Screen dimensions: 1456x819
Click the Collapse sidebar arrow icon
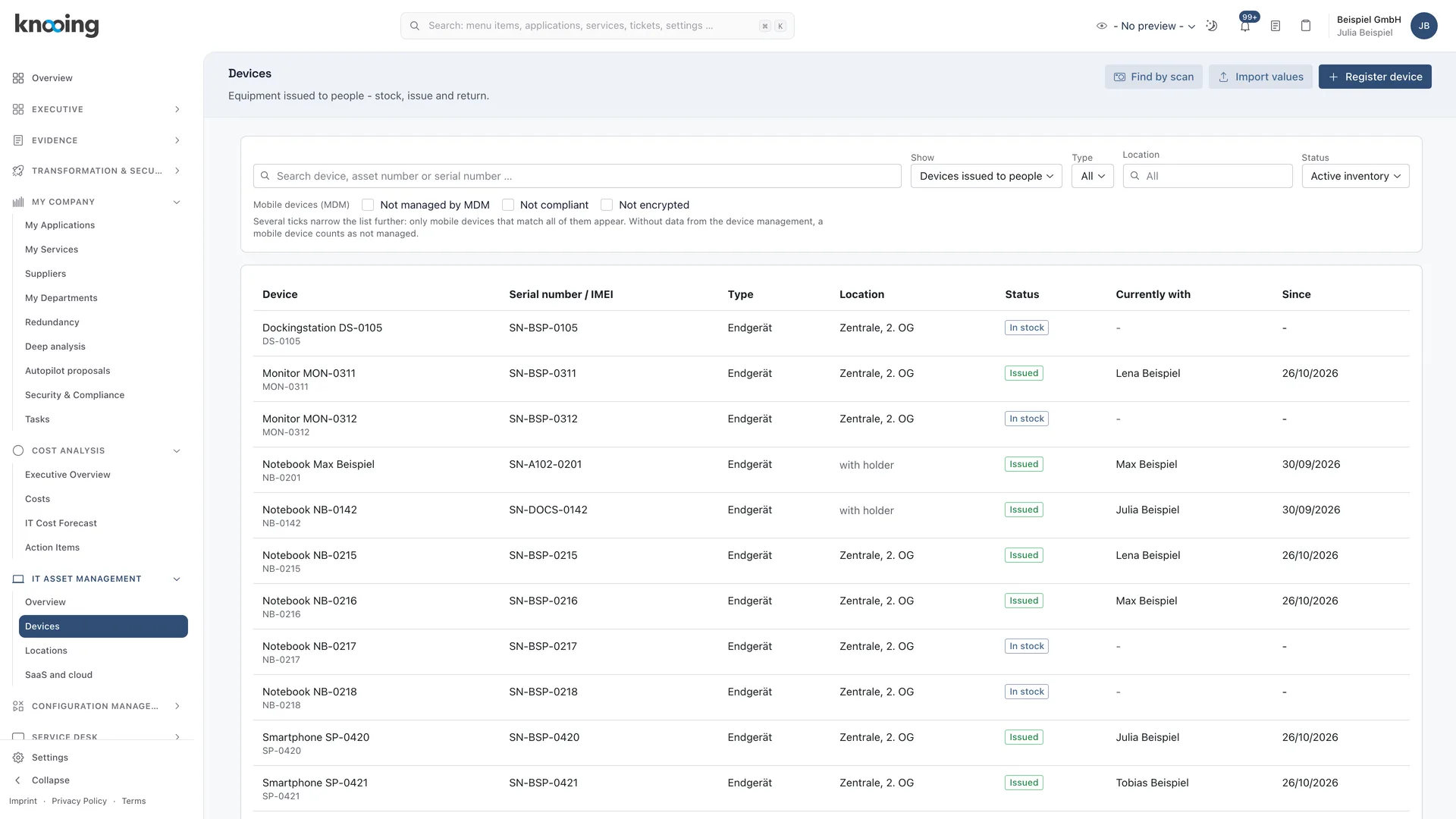click(x=18, y=780)
